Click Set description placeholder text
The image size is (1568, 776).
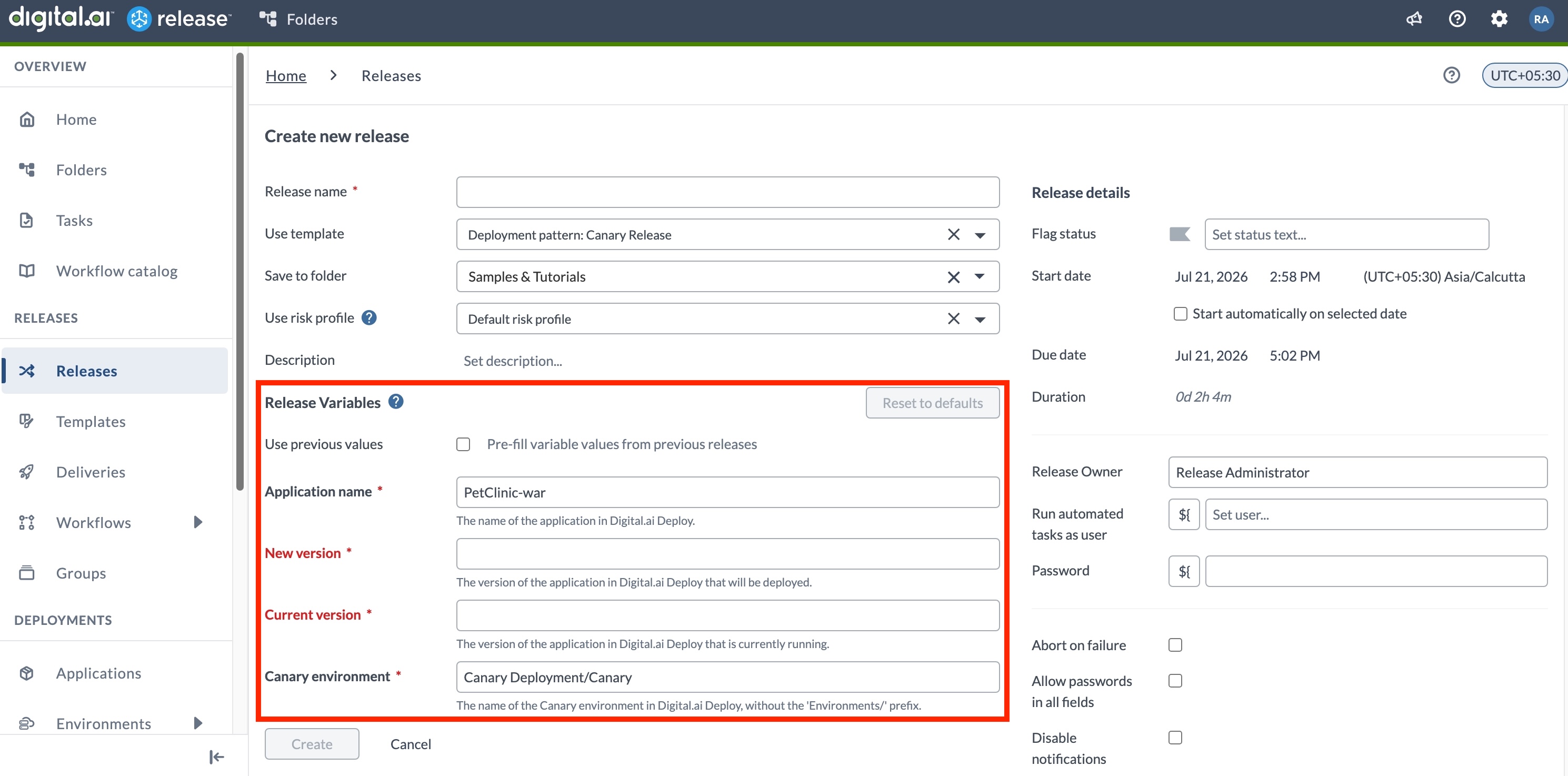(513, 361)
